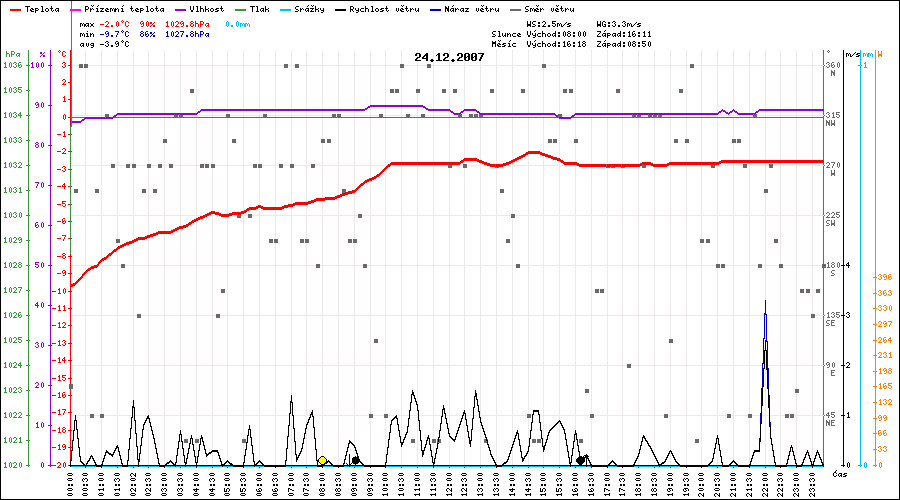Click the Měsíc moonrise time Východ:16:18

[x=556, y=44]
